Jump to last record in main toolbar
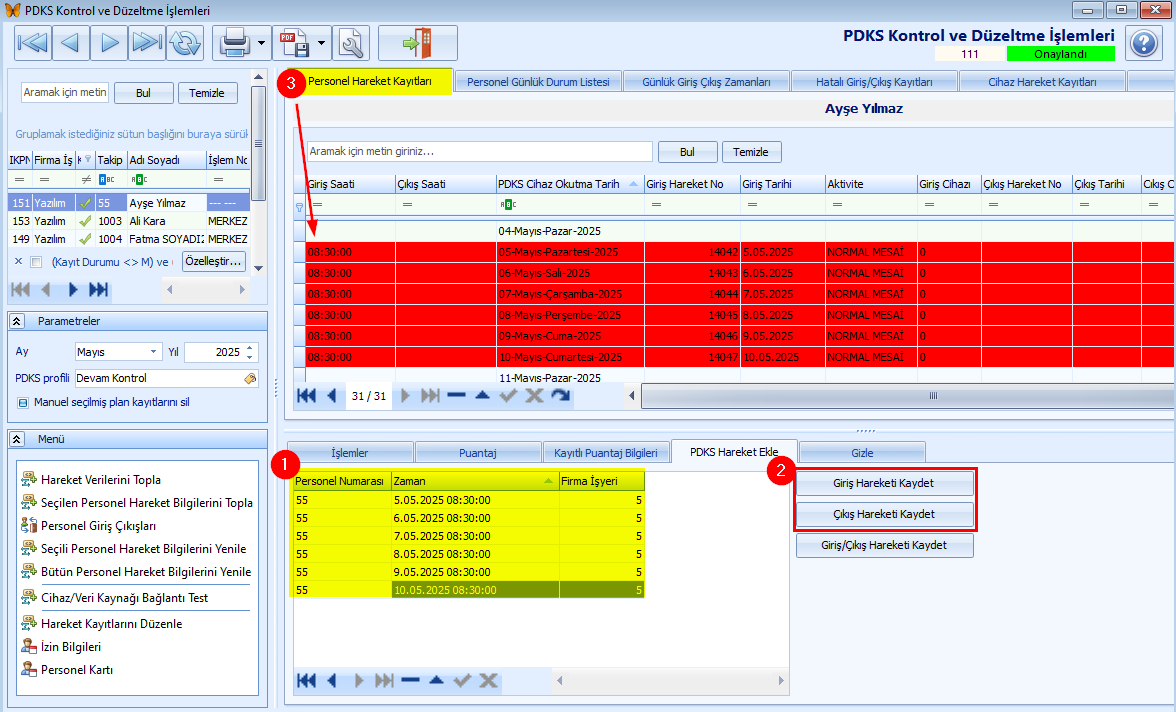 147,43
